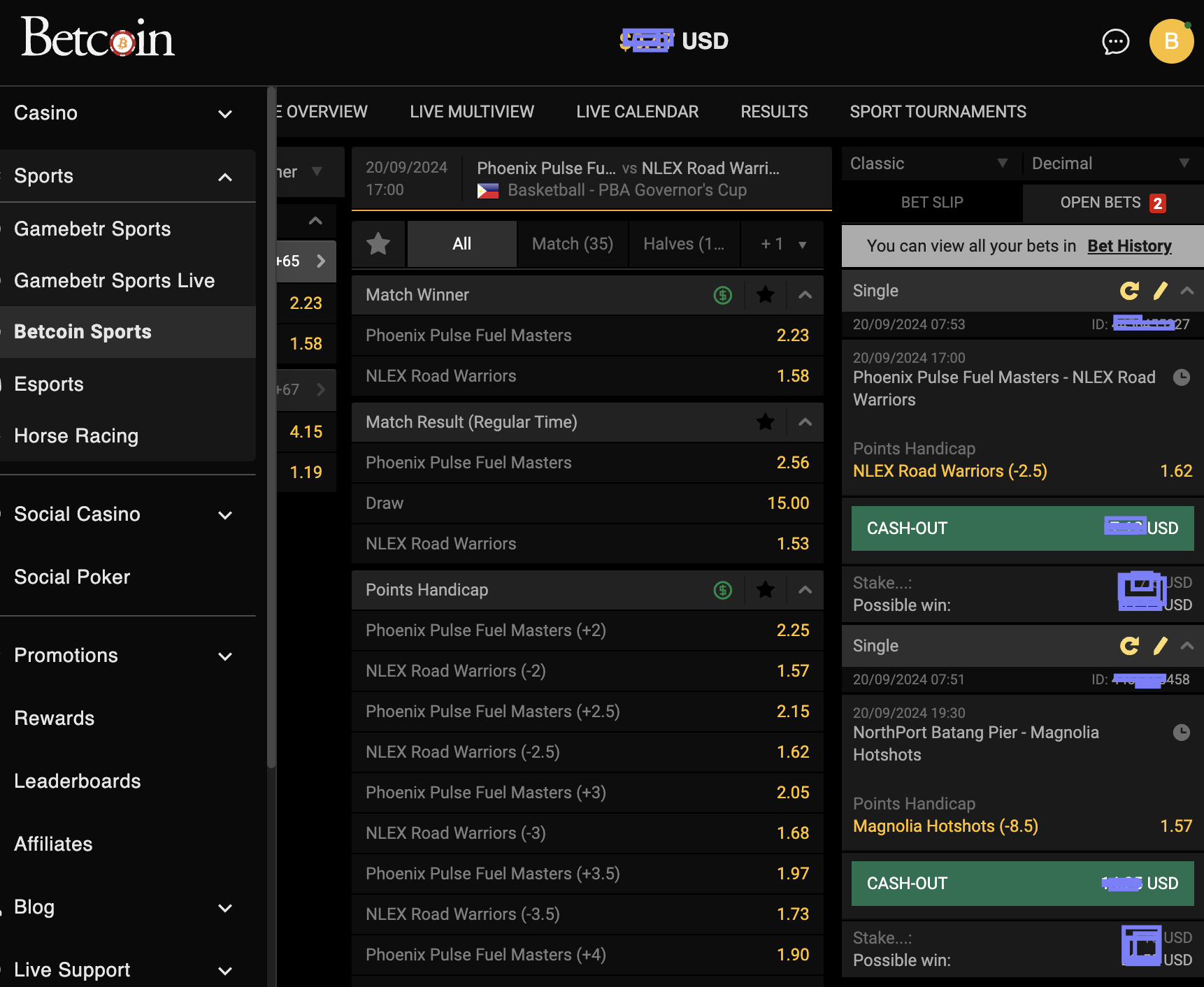
Task: Star the Match Winner market
Action: (766, 295)
